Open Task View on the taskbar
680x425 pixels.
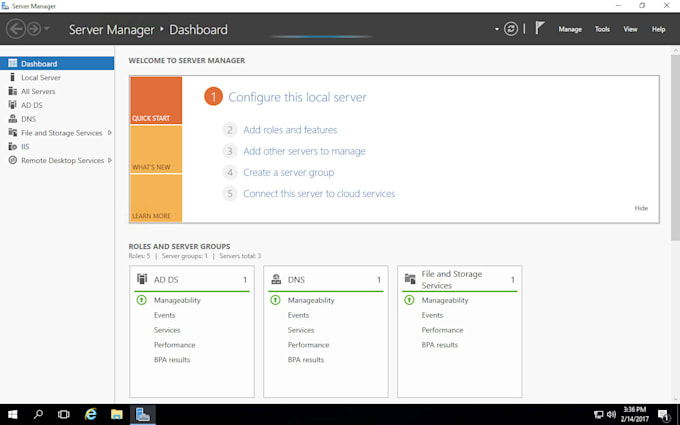(x=64, y=415)
